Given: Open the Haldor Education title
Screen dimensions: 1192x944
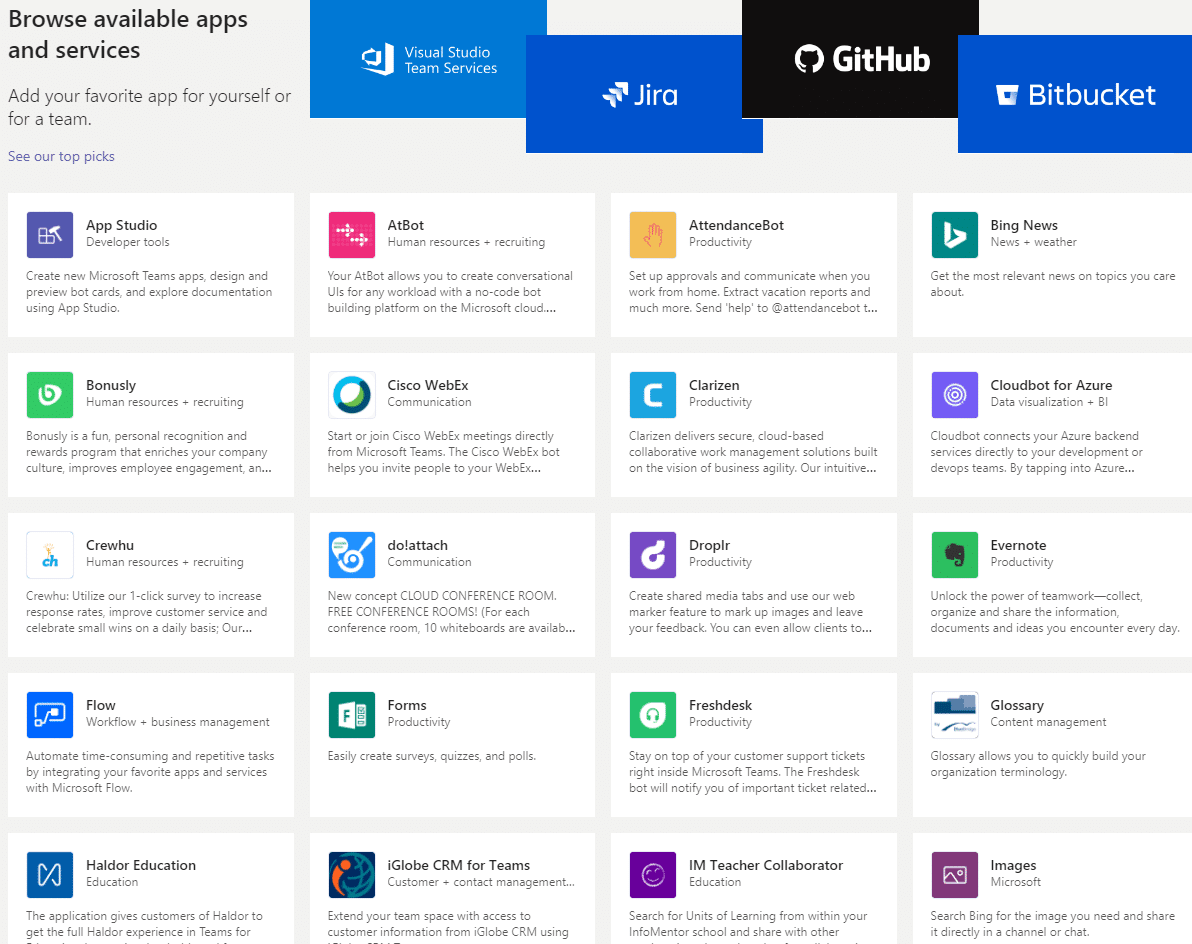Looking at the screenshot, I should pyautogui.click(x=141, y=865).
